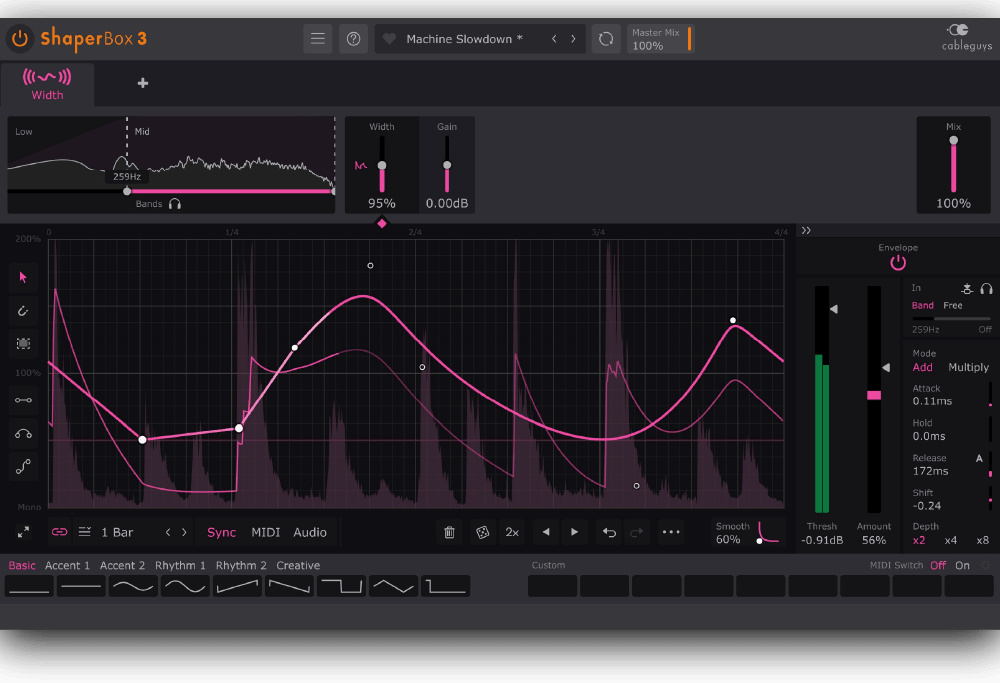Image resolution: width=1000 pixels, height=683 pixels.
Task: Shift the wave left with the arrow
Action: 546,532
